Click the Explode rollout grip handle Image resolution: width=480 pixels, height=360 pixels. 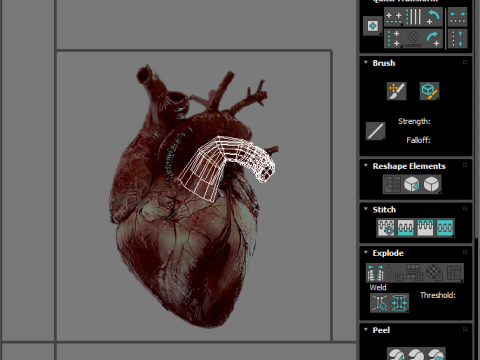pos(465,252)
